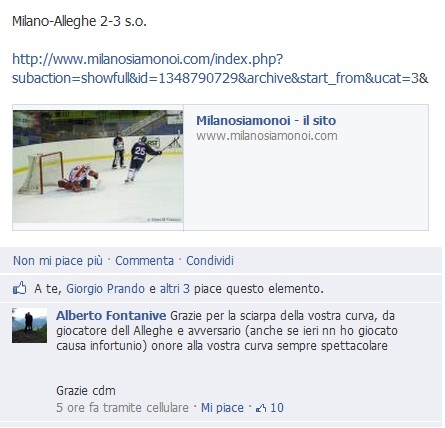Open Alberto Fontanive's profile picture
Image resolution: width=445 pixels, height=428 pixels.
(29, 325)
